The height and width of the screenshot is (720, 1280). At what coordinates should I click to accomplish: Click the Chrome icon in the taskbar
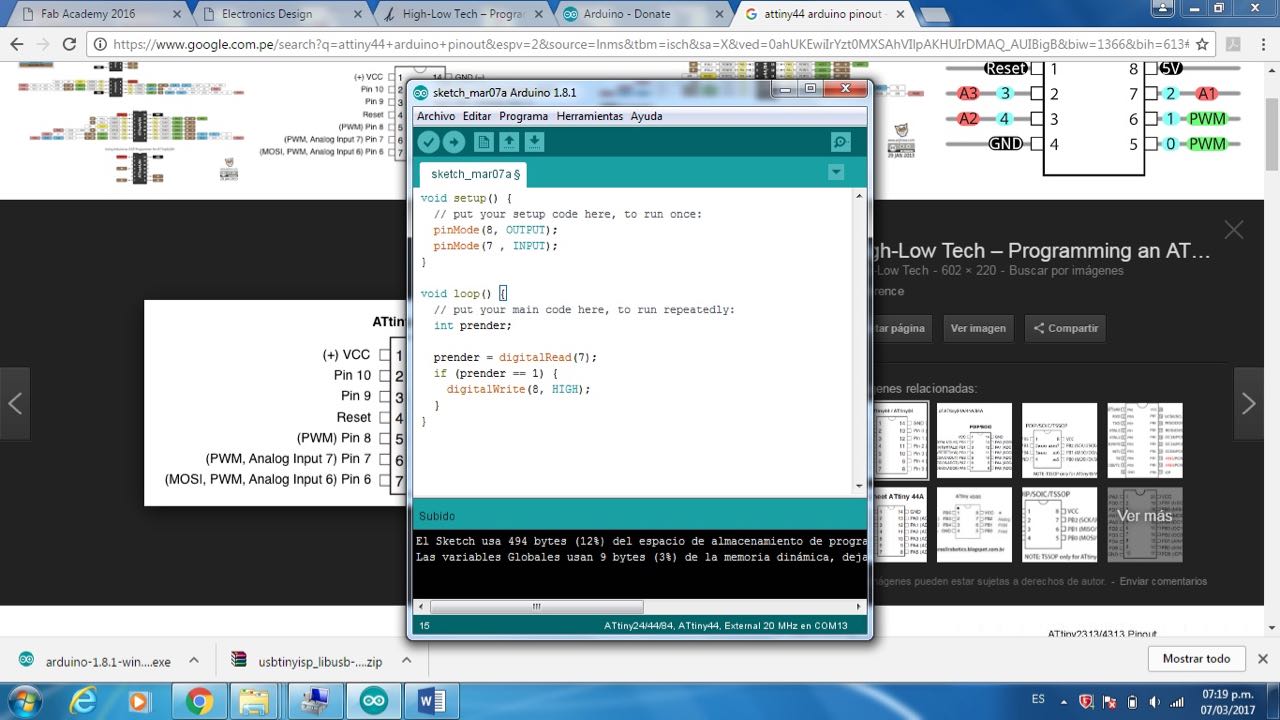point(198,701)
